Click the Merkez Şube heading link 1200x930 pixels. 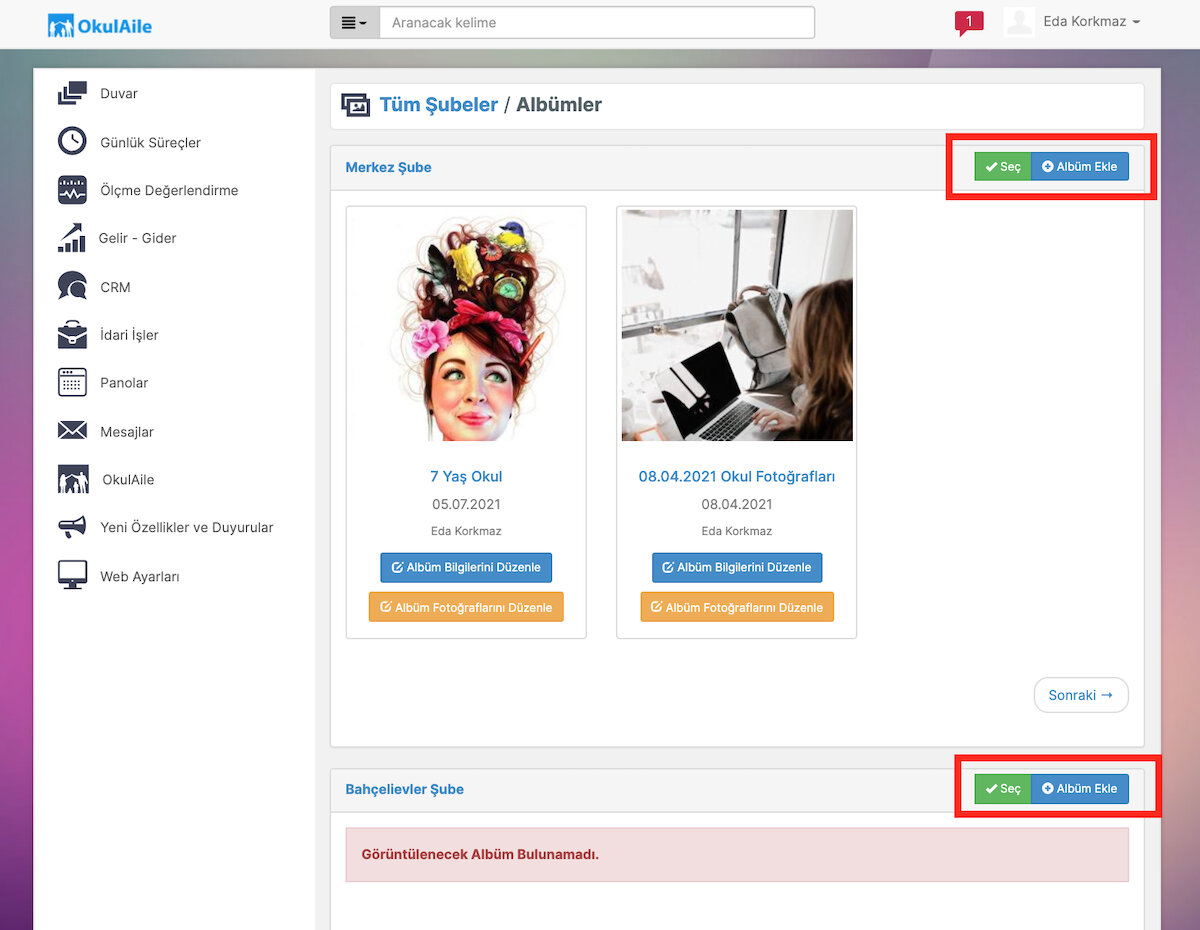(x=389, y=167)
